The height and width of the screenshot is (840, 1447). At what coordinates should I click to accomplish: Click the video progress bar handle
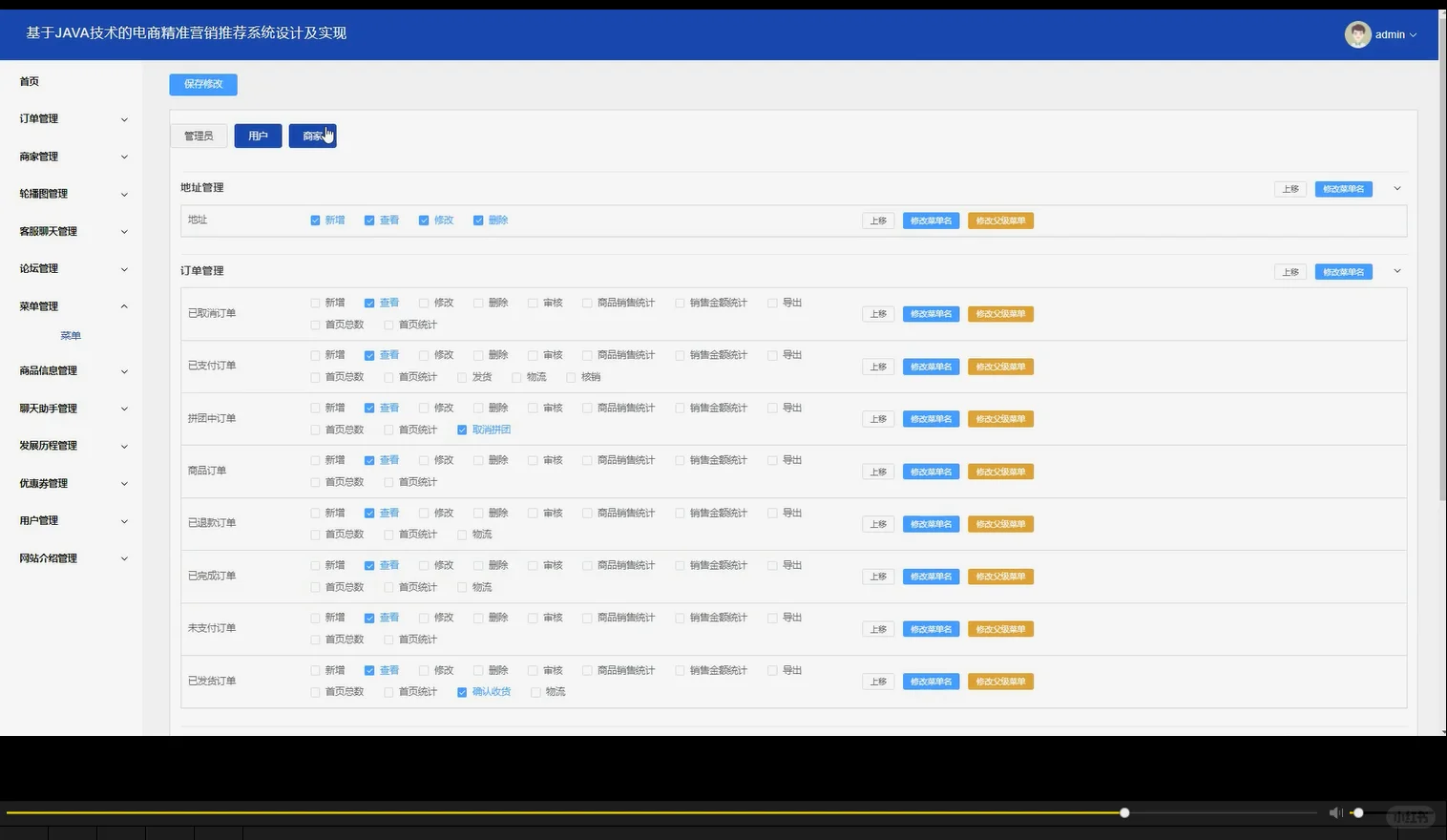coord(1124,813)
